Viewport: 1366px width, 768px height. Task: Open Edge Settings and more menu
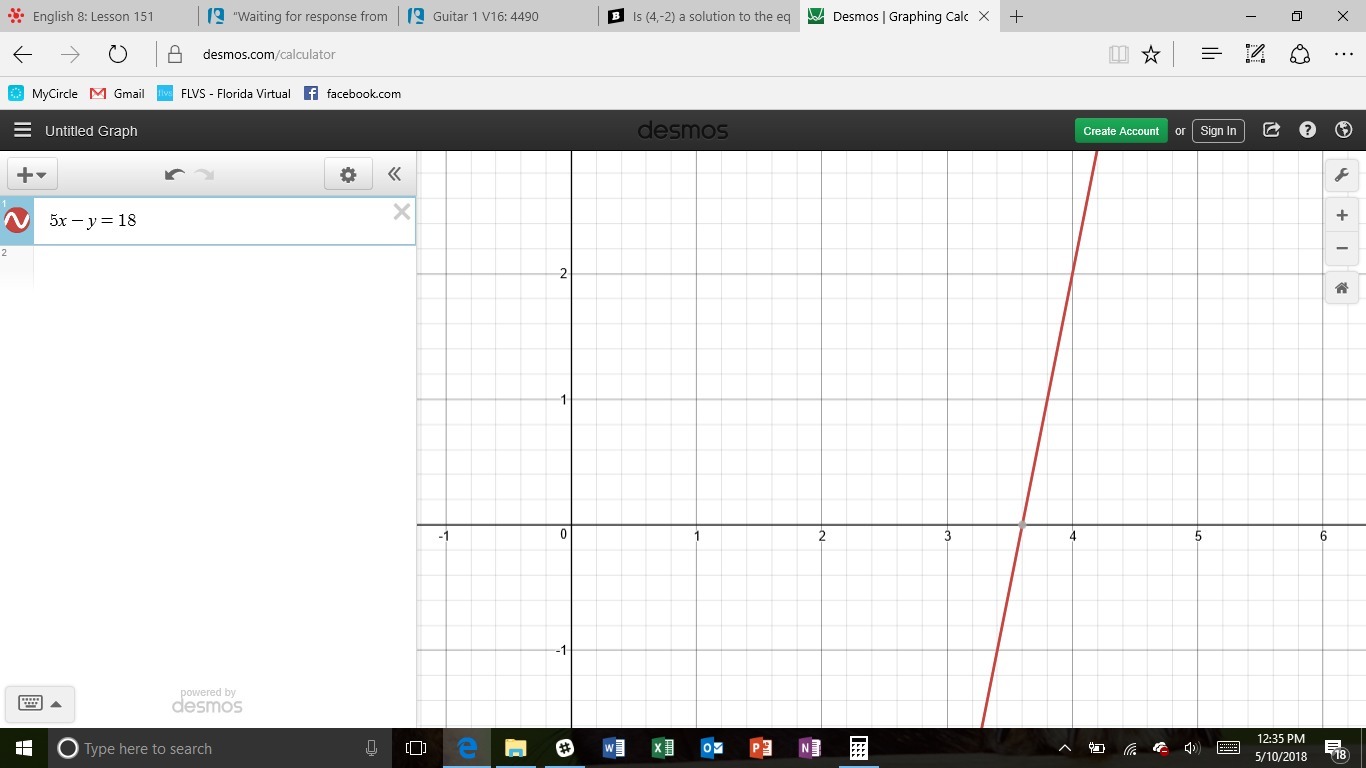(1343, 54)
